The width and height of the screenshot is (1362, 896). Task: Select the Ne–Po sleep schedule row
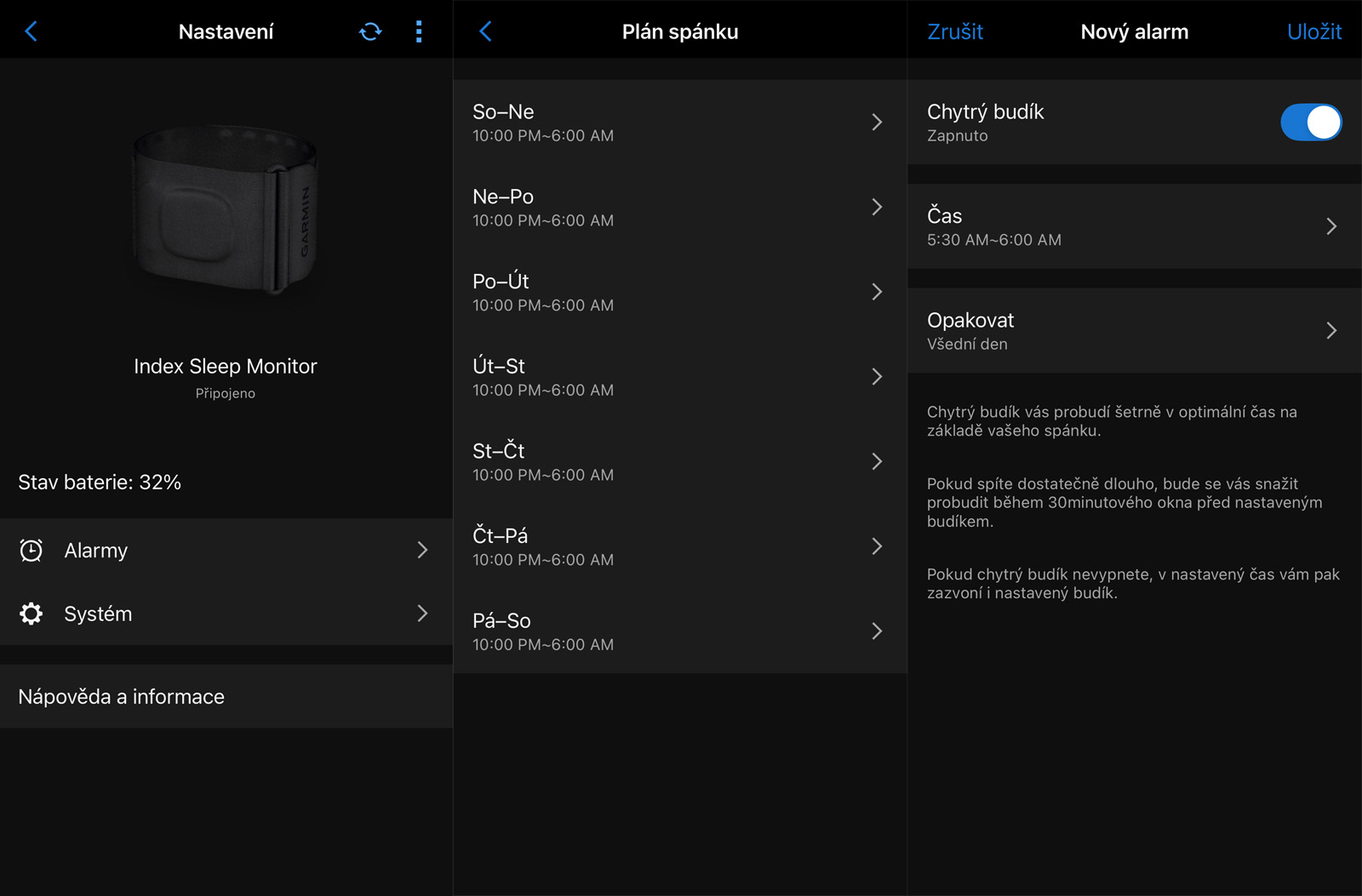pos(678,208)
